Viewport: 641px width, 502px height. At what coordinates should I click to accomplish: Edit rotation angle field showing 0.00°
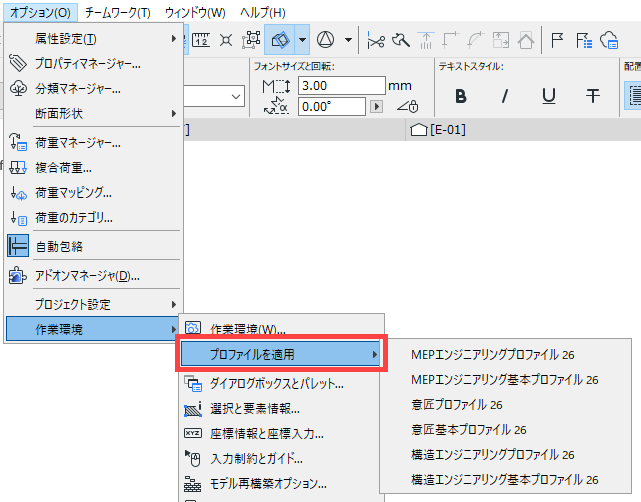pos(332,107)
